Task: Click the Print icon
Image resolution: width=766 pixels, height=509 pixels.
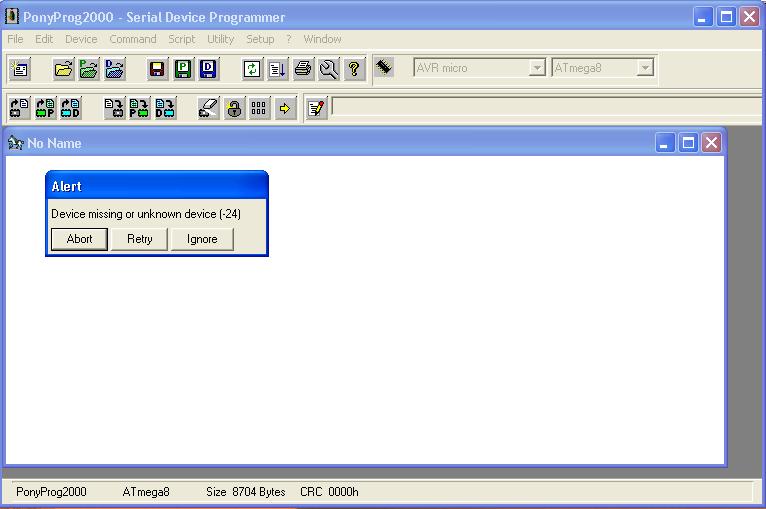Action: [x=303, y=69]
